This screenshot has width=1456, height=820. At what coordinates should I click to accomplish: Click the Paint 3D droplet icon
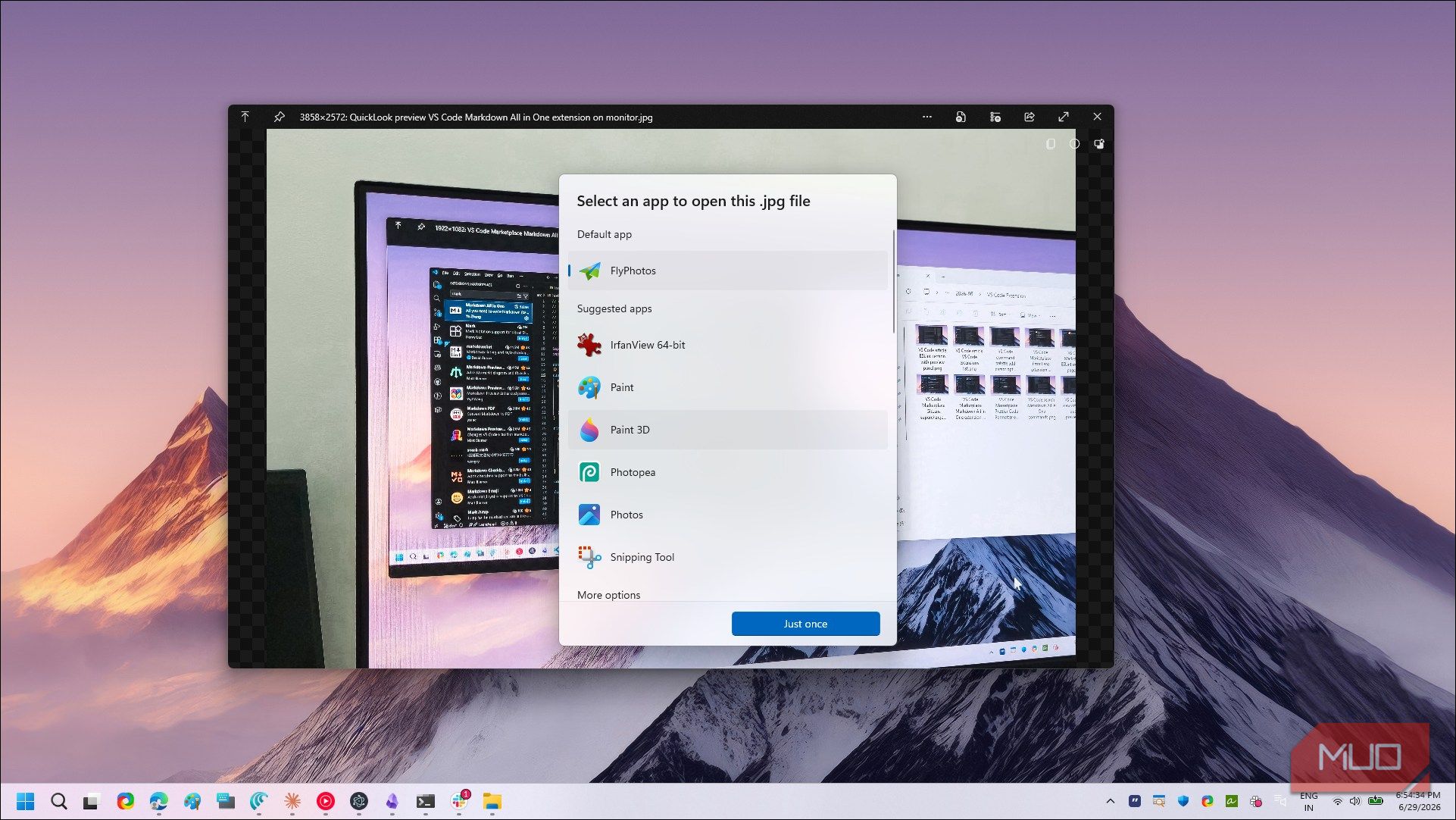click(x=589, y=430)
